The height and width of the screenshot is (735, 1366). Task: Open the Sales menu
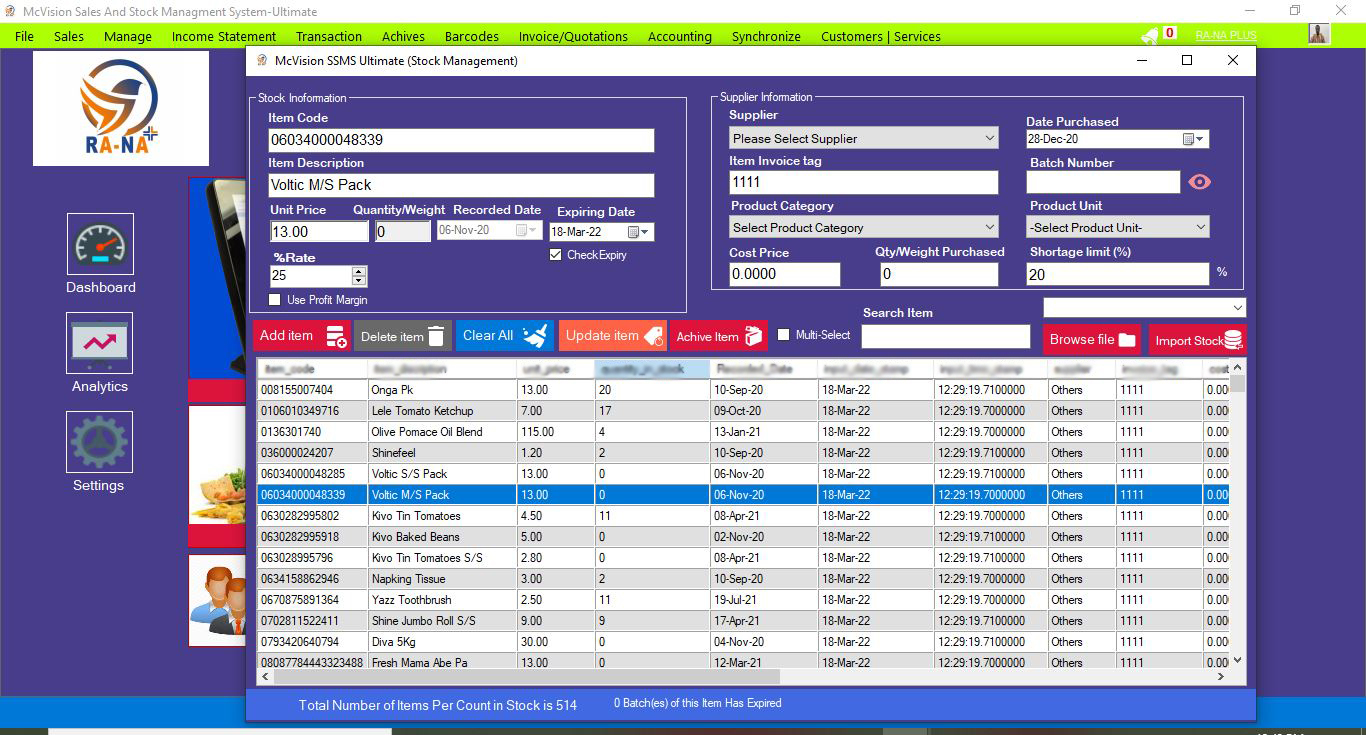[69, 36]
